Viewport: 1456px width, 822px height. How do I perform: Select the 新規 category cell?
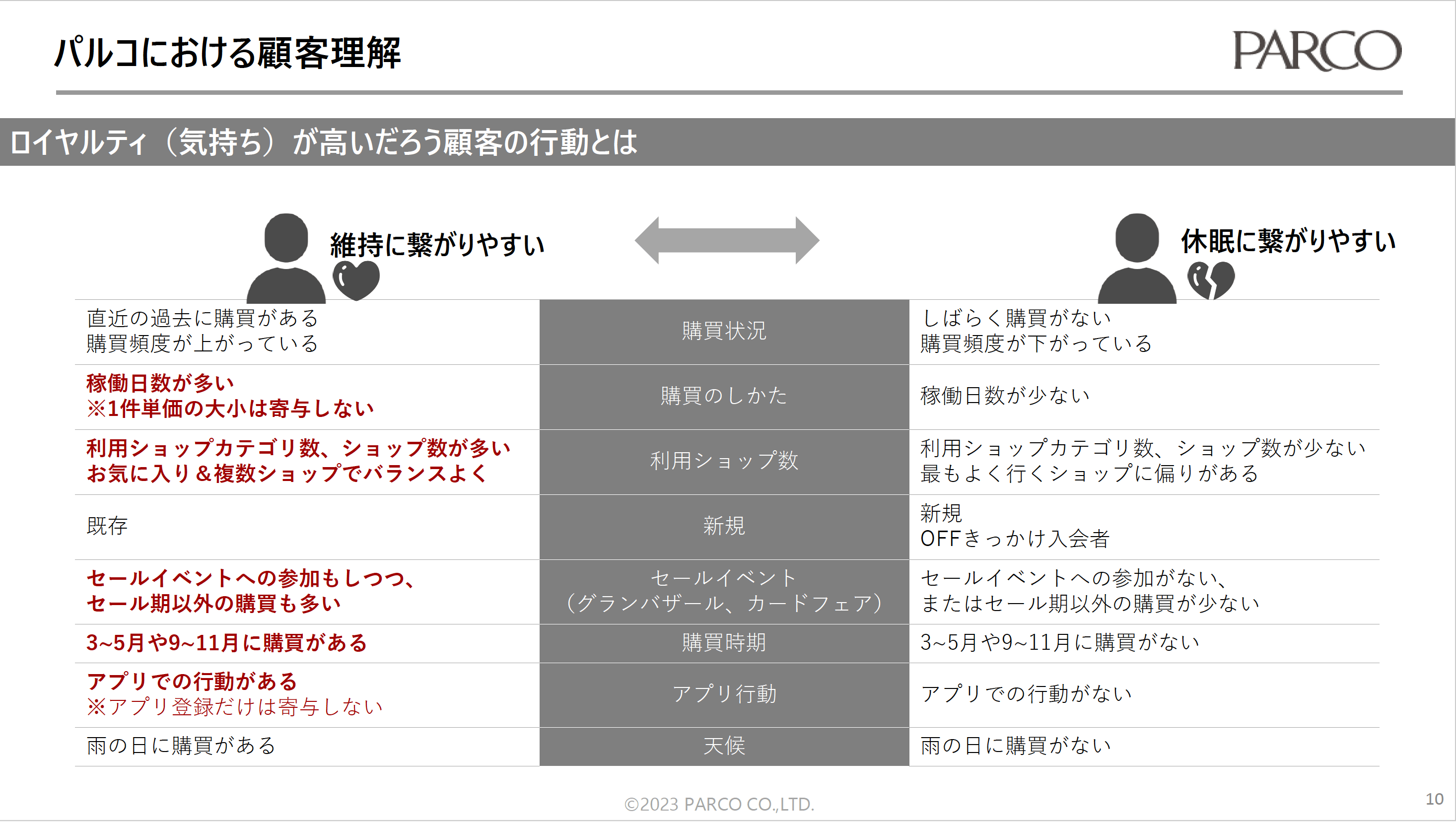(724, 526)
